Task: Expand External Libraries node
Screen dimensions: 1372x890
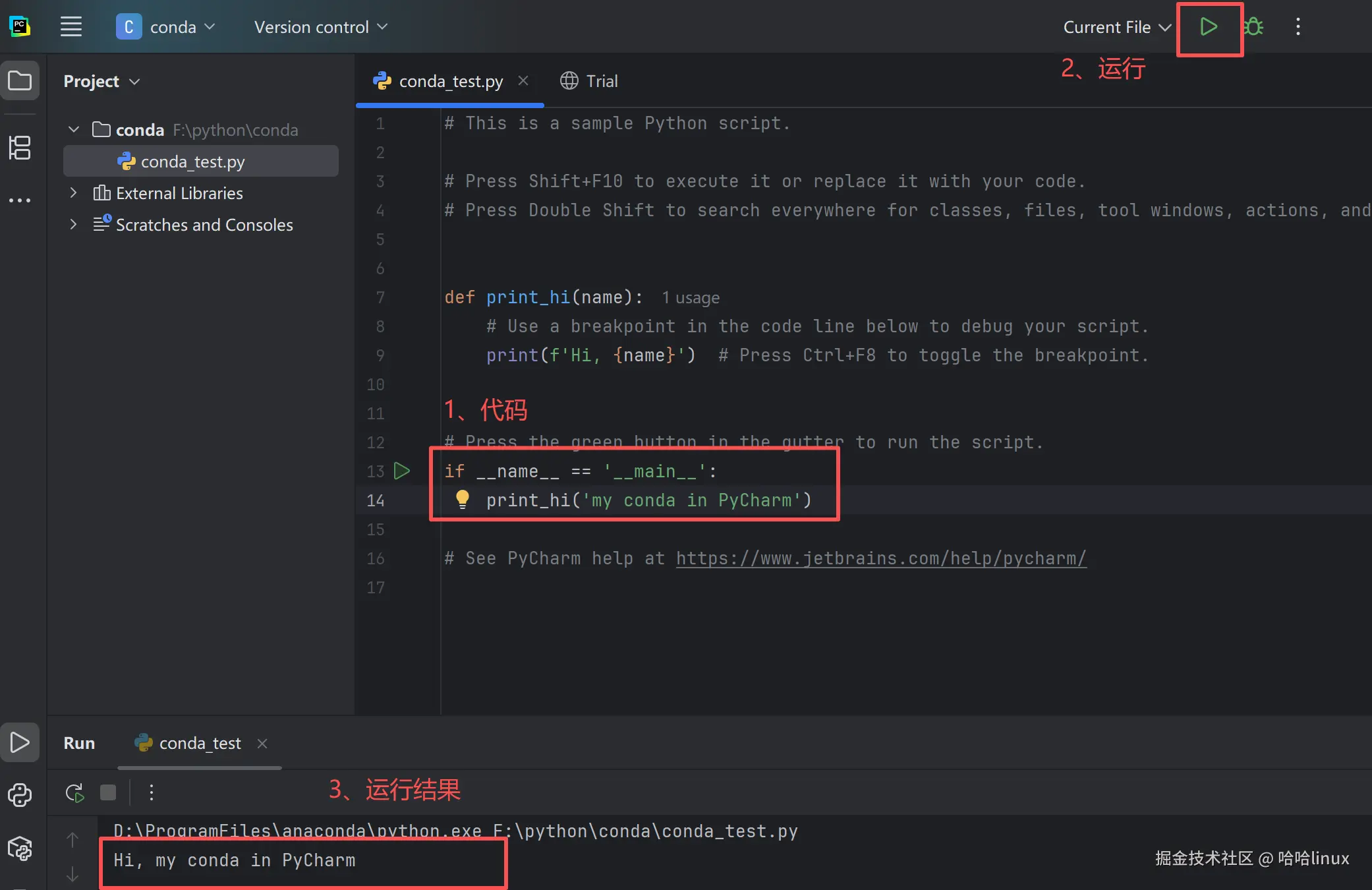Action: coord(74,193)
